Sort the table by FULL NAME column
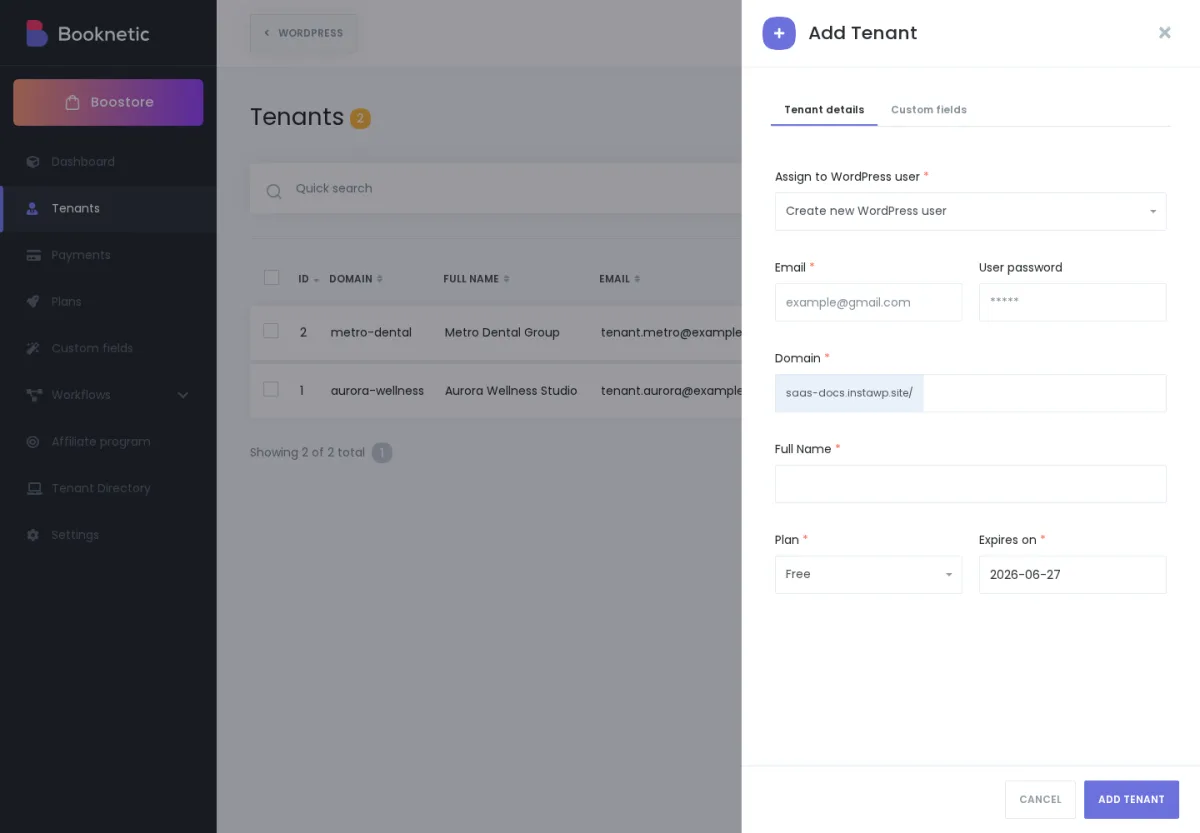The height and width of the screenshot is (833, 1200). 476,279
